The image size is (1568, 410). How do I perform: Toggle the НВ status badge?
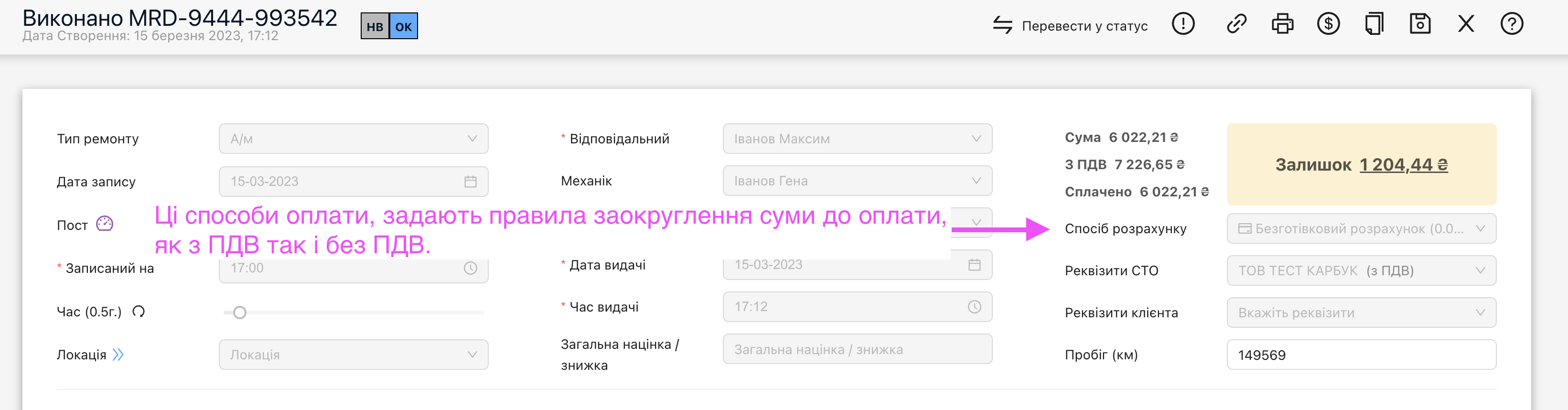(375, 27)
